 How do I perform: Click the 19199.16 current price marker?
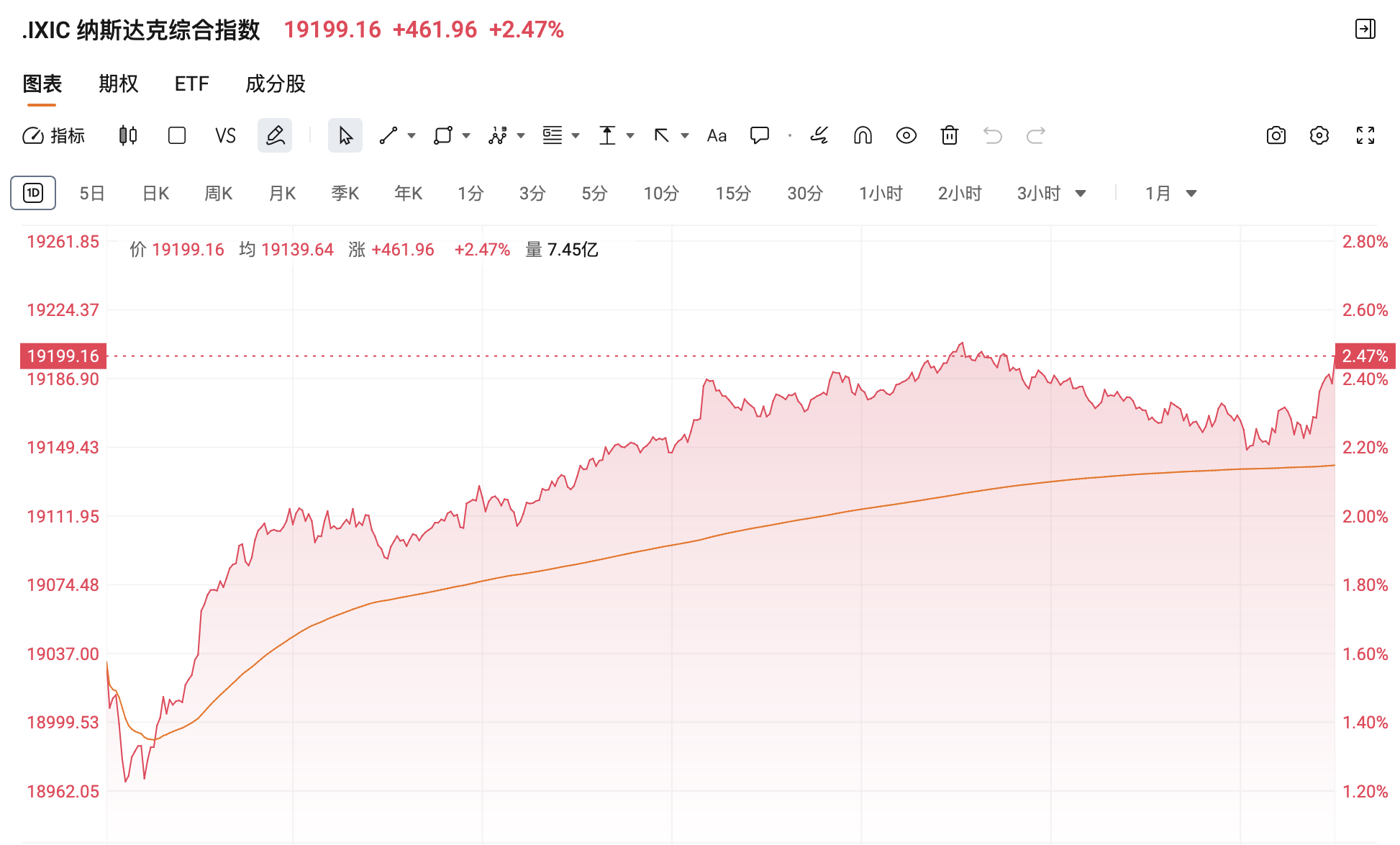click(63, 356)
